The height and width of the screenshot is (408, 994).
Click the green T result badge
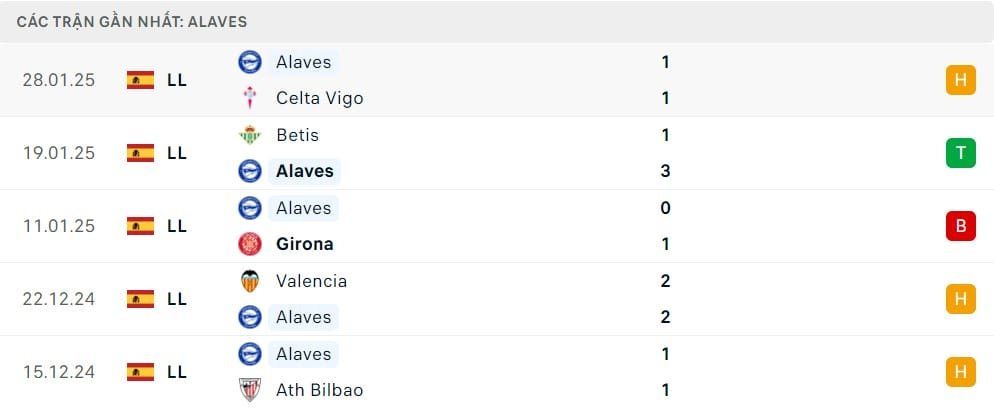pos(960,153)
